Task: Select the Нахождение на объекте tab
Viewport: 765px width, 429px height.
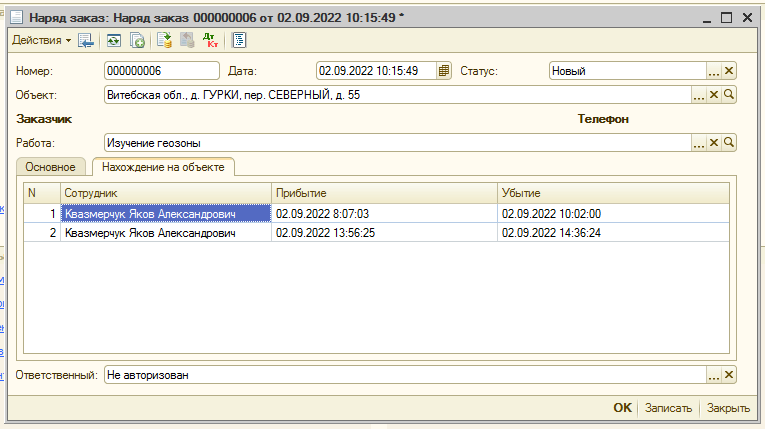Action: click(x=162, y=167)
